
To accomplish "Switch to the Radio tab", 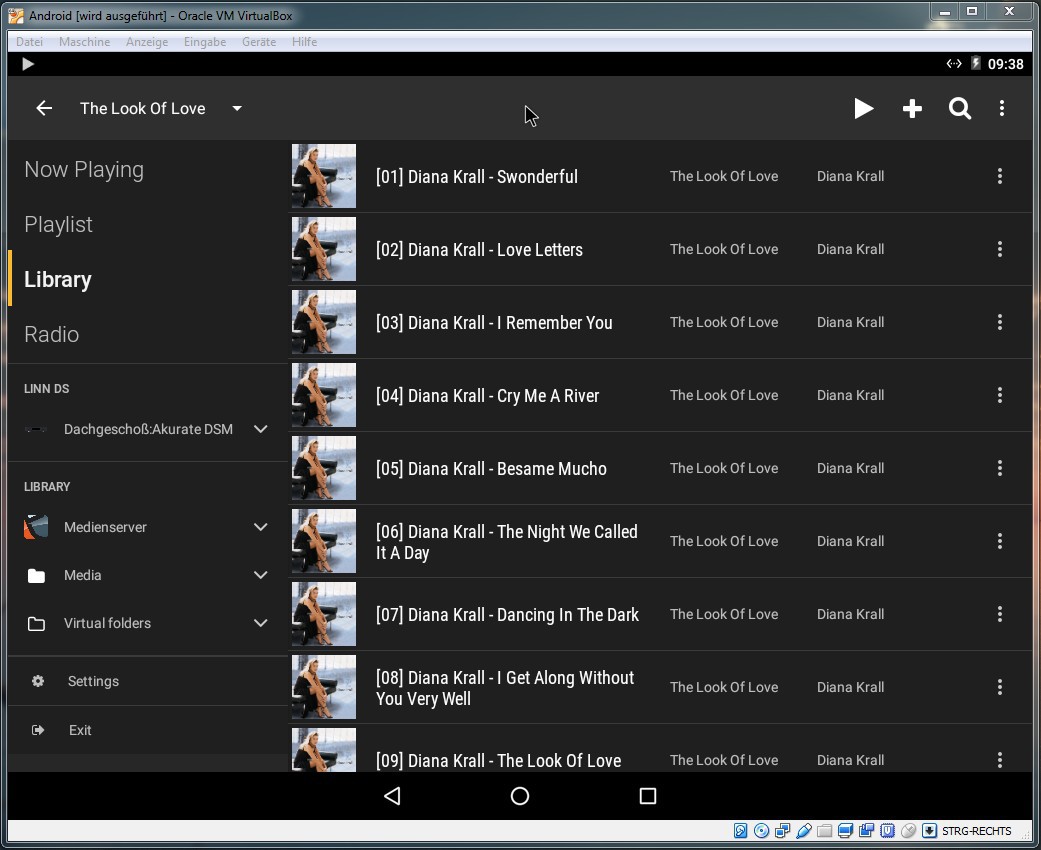I will (x=52, y=335).
